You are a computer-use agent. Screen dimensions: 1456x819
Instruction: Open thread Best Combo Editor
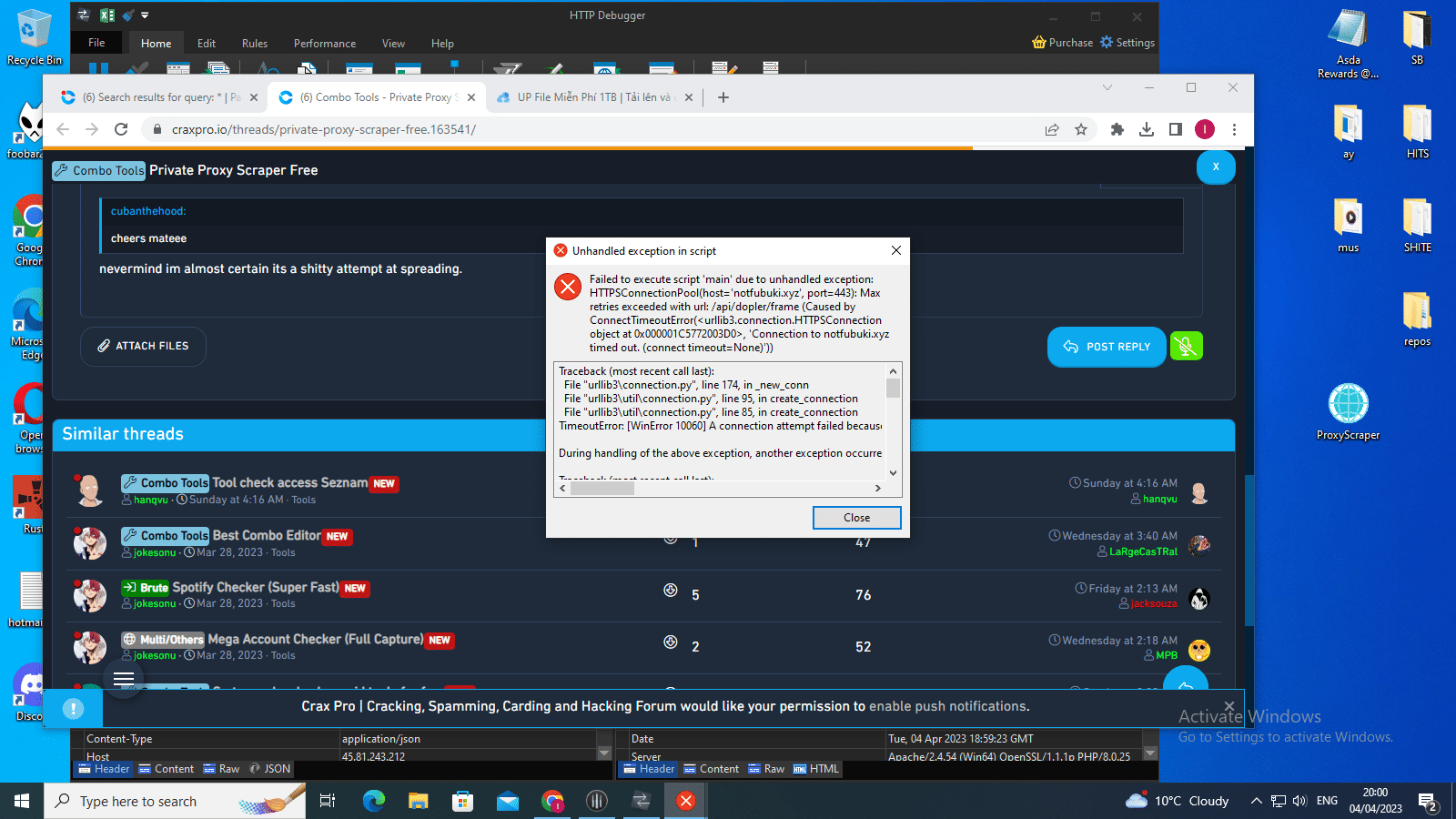click(x=267, y=535)
